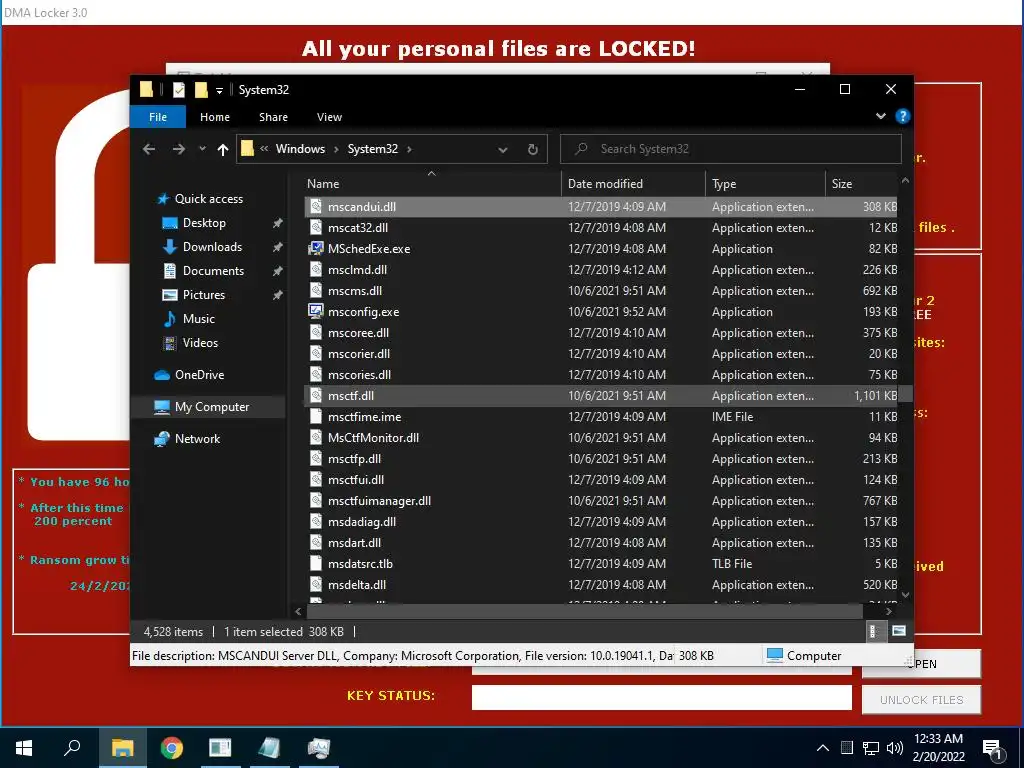Go forward with the Forward arrow

click(178, 149)
